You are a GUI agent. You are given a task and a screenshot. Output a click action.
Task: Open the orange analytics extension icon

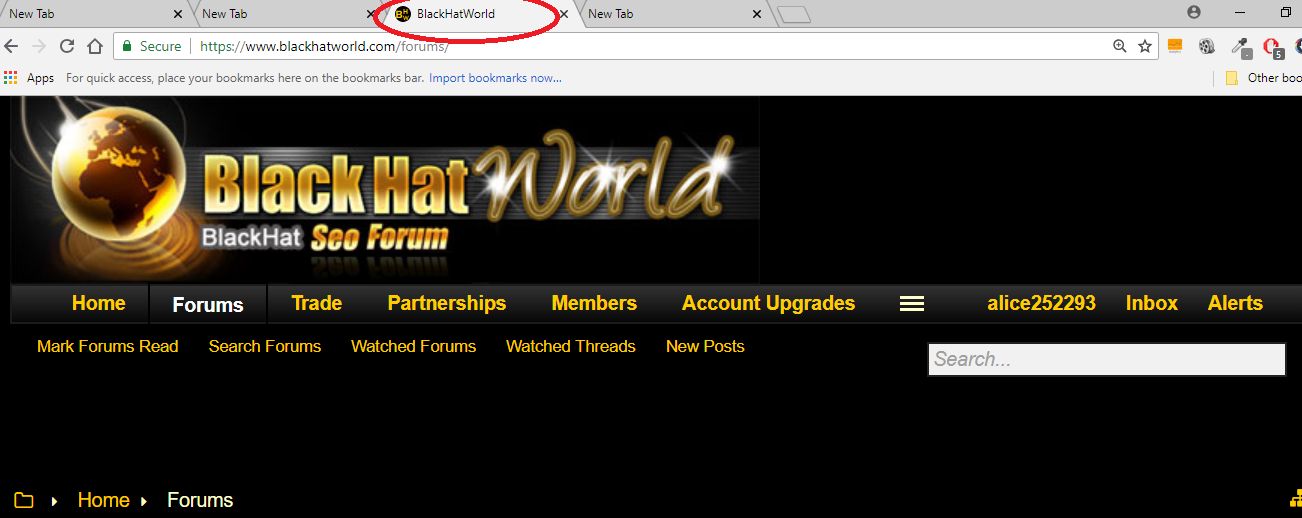pos(1175,46)
